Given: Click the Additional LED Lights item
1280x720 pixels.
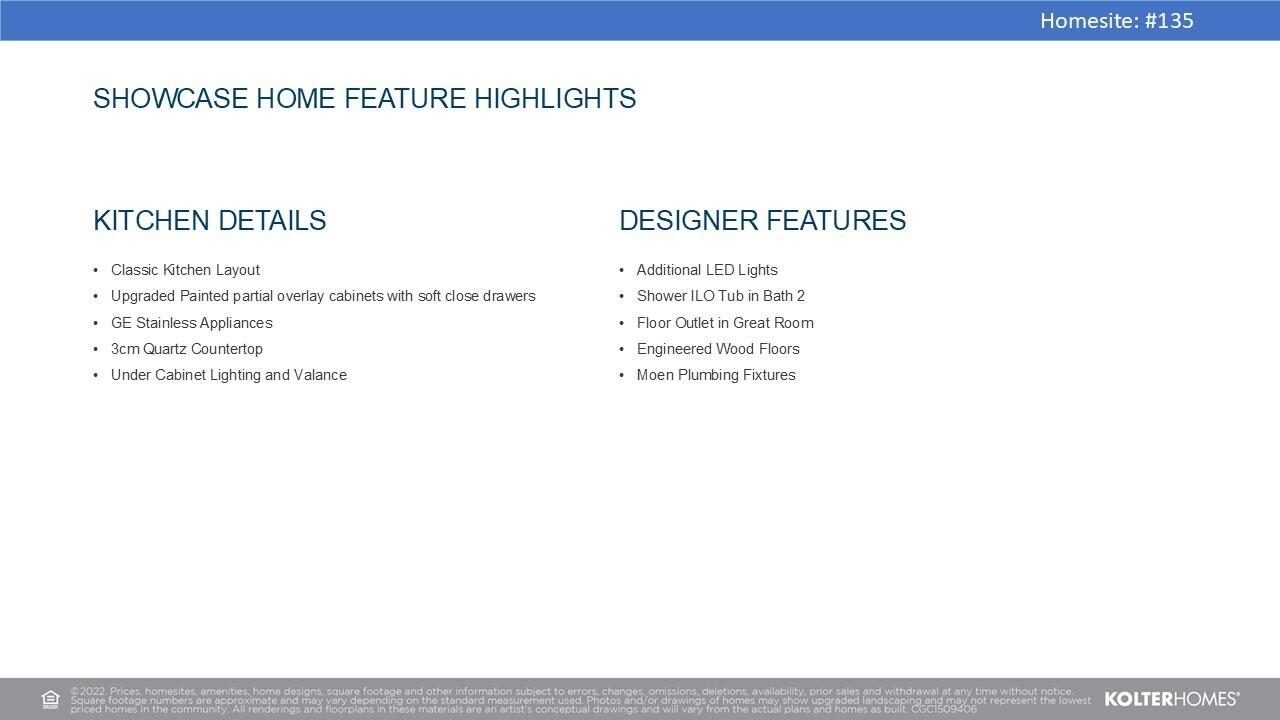Looking at the screenshot, I should 706,270.
